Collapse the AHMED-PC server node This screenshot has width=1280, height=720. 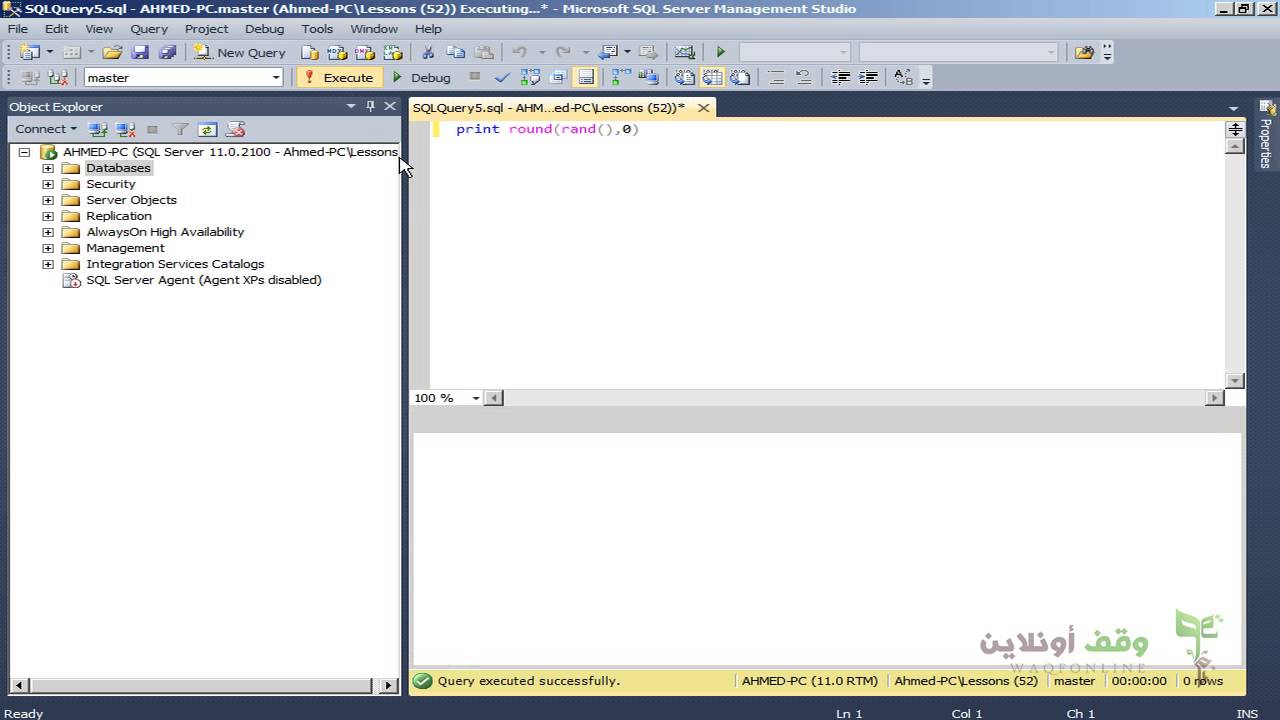coord(24,152)
